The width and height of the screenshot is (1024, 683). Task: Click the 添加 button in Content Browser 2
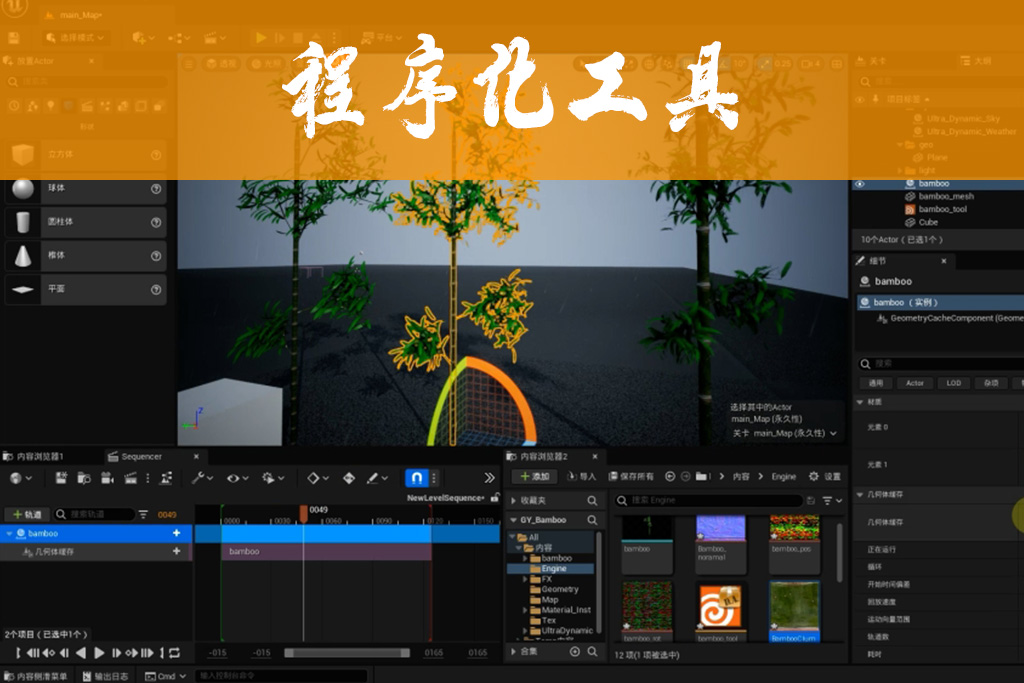tap(537, 477)
